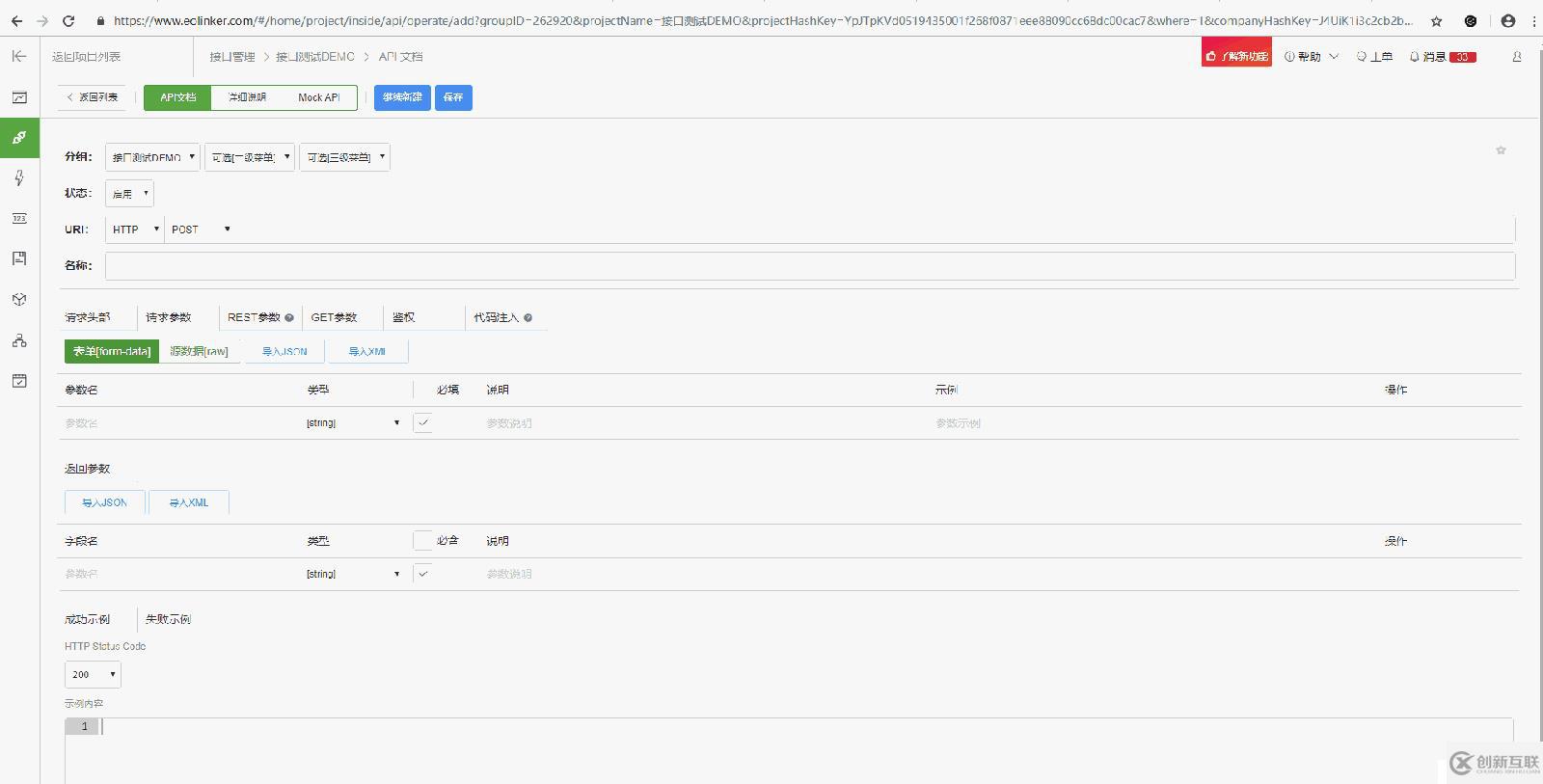
Task: Click the 导入JSON button under request parameters
Action: click(x=284, y=352)
